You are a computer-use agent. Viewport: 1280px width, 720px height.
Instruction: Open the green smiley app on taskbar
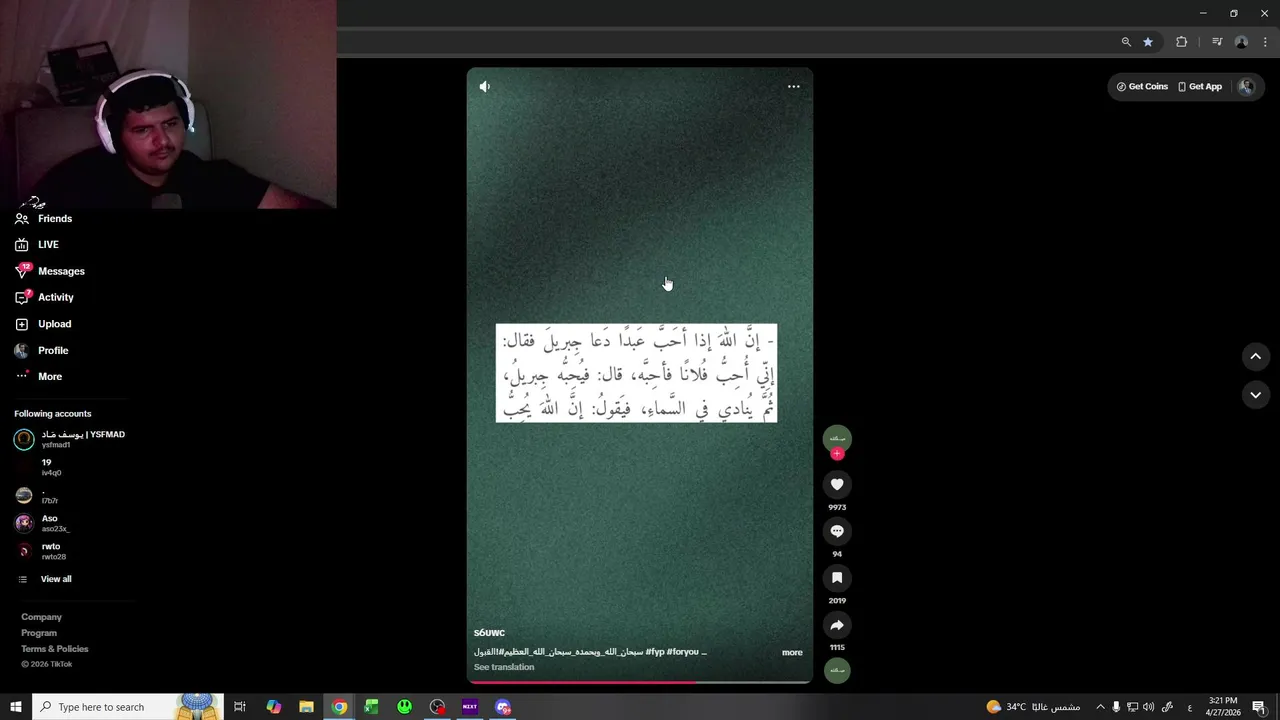click(405, 707)
